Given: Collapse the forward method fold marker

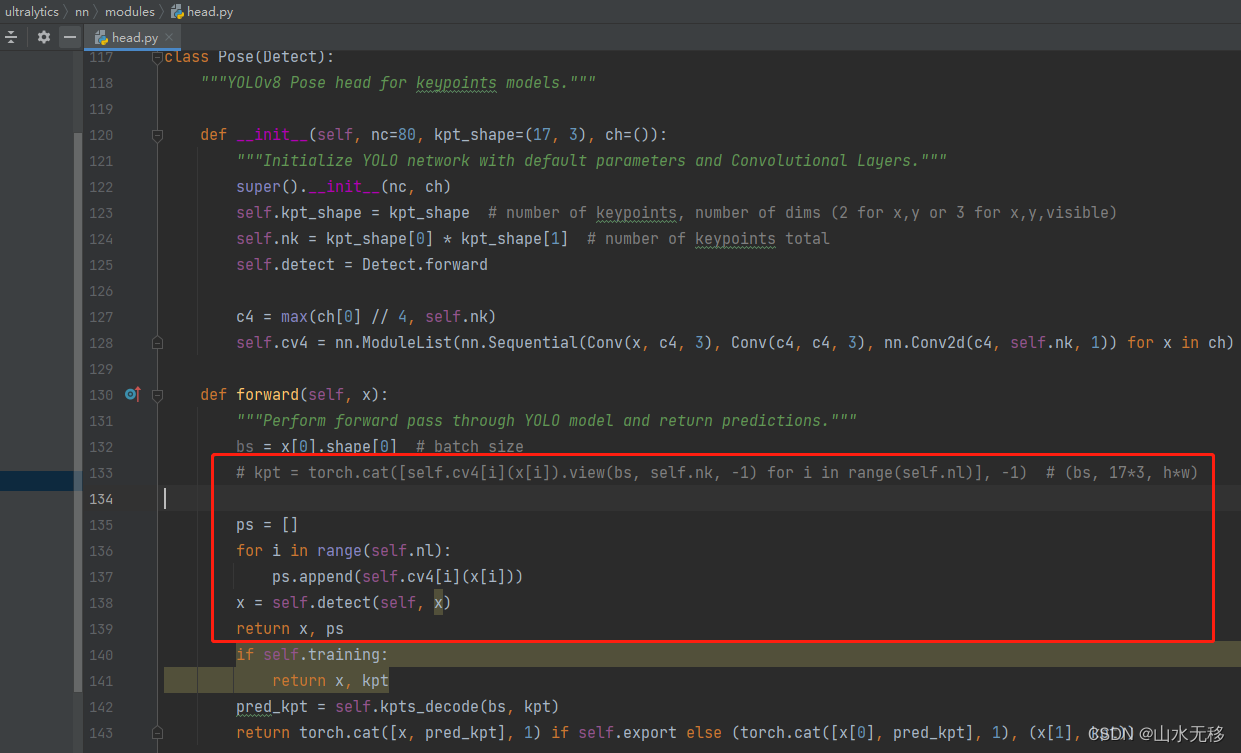Looking at the screenshot, I should pos(157,395).
